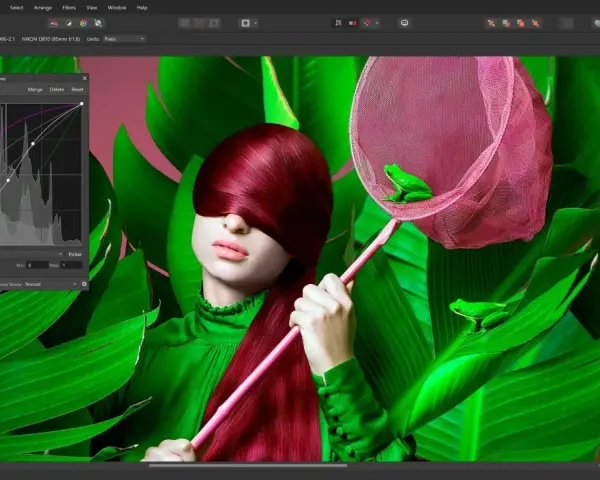Toggle the crop-like grid snapping icon
The height and width of the screenshot is (480, 600).
point(338,23)
